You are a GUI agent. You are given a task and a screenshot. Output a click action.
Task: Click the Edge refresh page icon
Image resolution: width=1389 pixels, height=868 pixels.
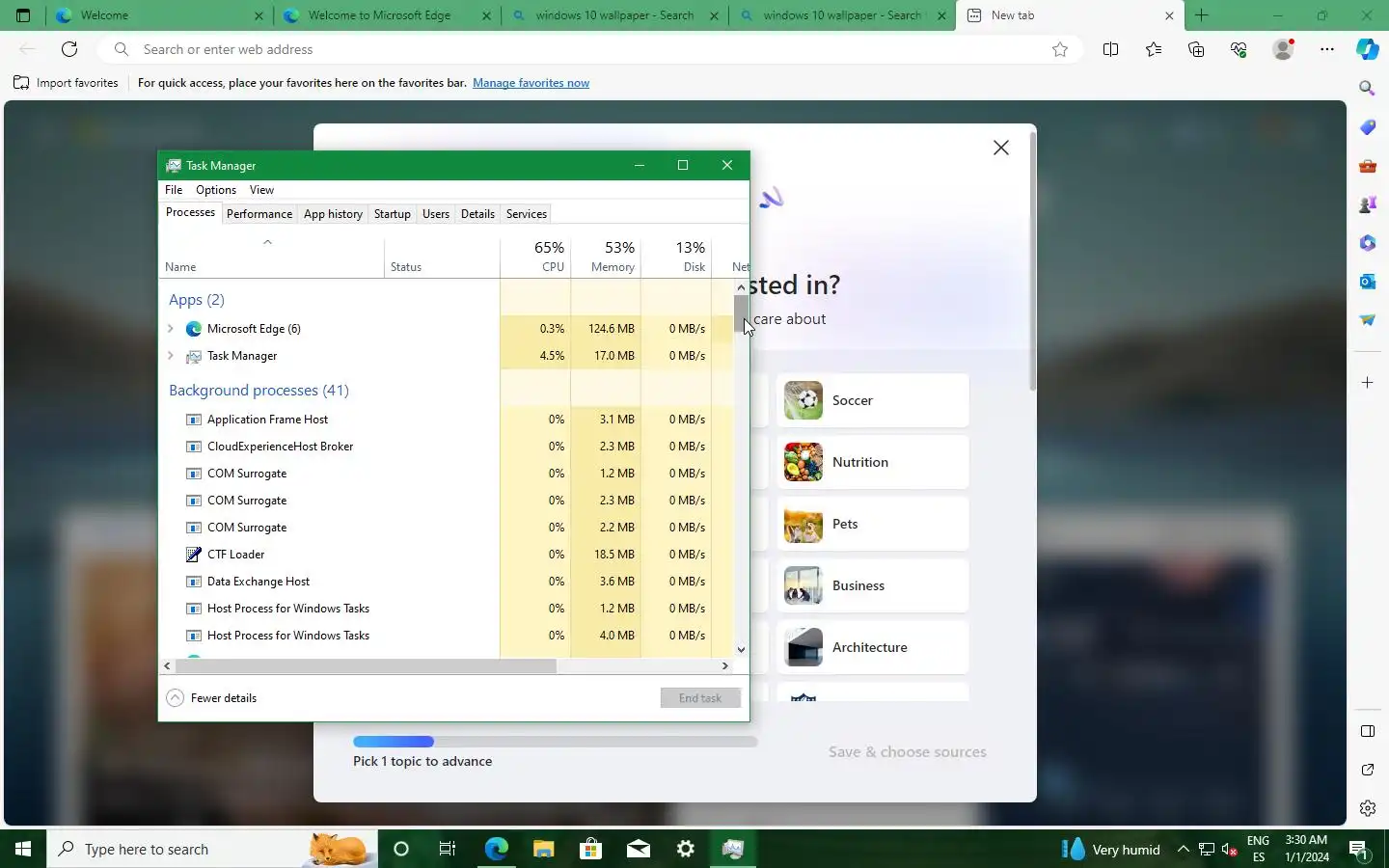coord(69,49)
